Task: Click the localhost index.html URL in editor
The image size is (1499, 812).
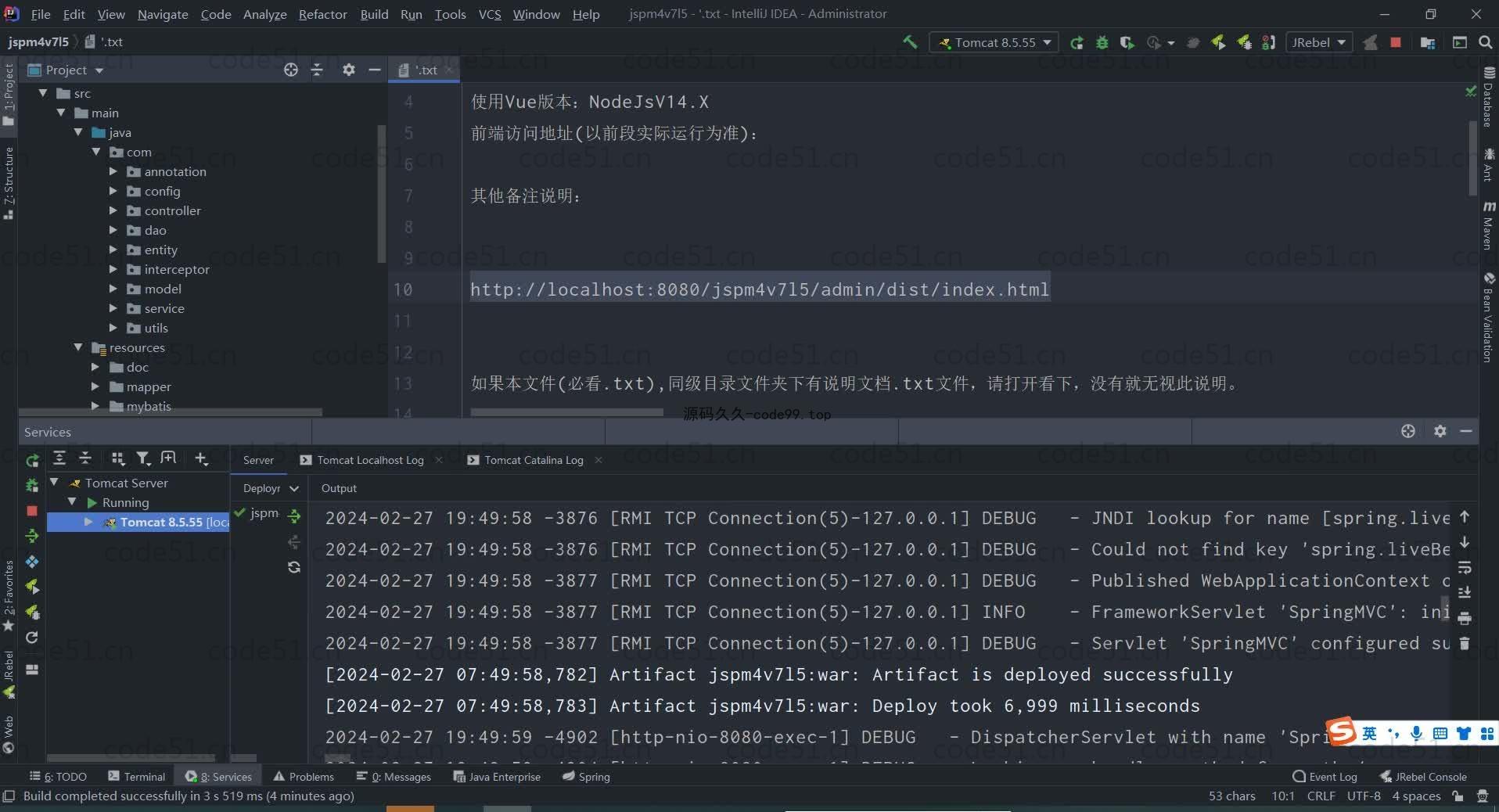Action: point(759,289)
